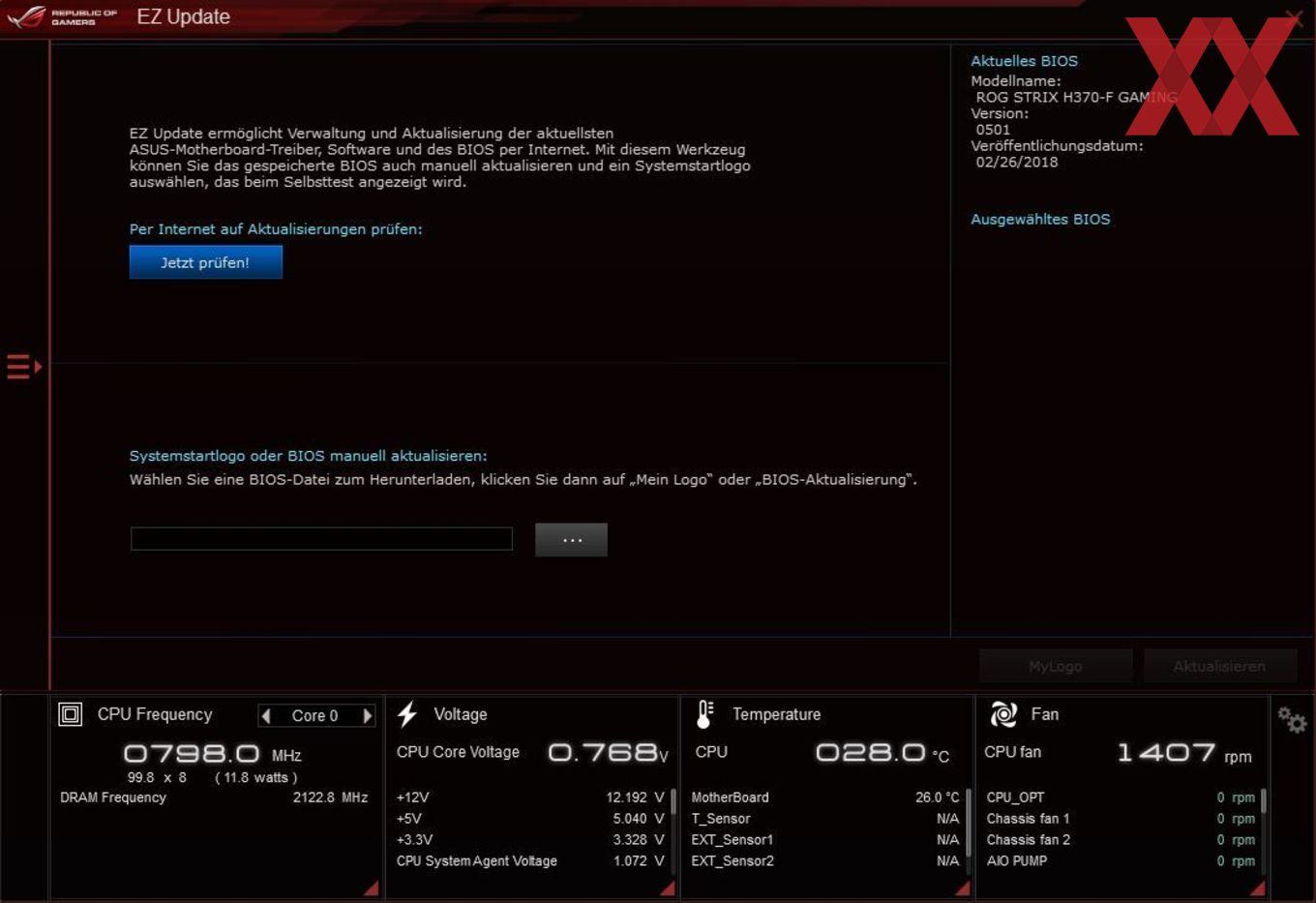Screen dimensions: 1316x903
Task: Click the EXT_Sensor2 row
Action: pyautogui.click(x=825, y=860)
